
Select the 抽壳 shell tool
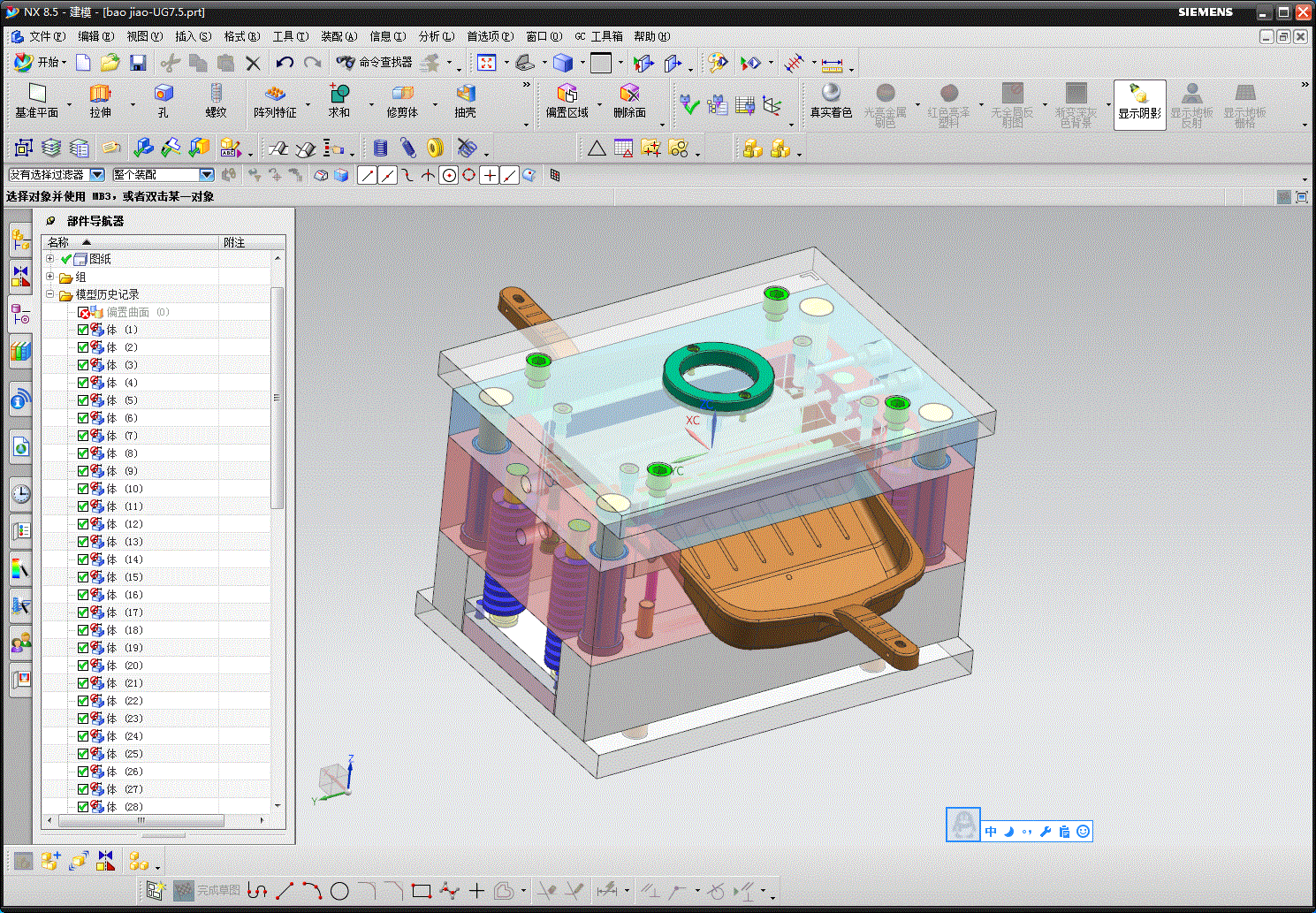(x=465, y=102)
